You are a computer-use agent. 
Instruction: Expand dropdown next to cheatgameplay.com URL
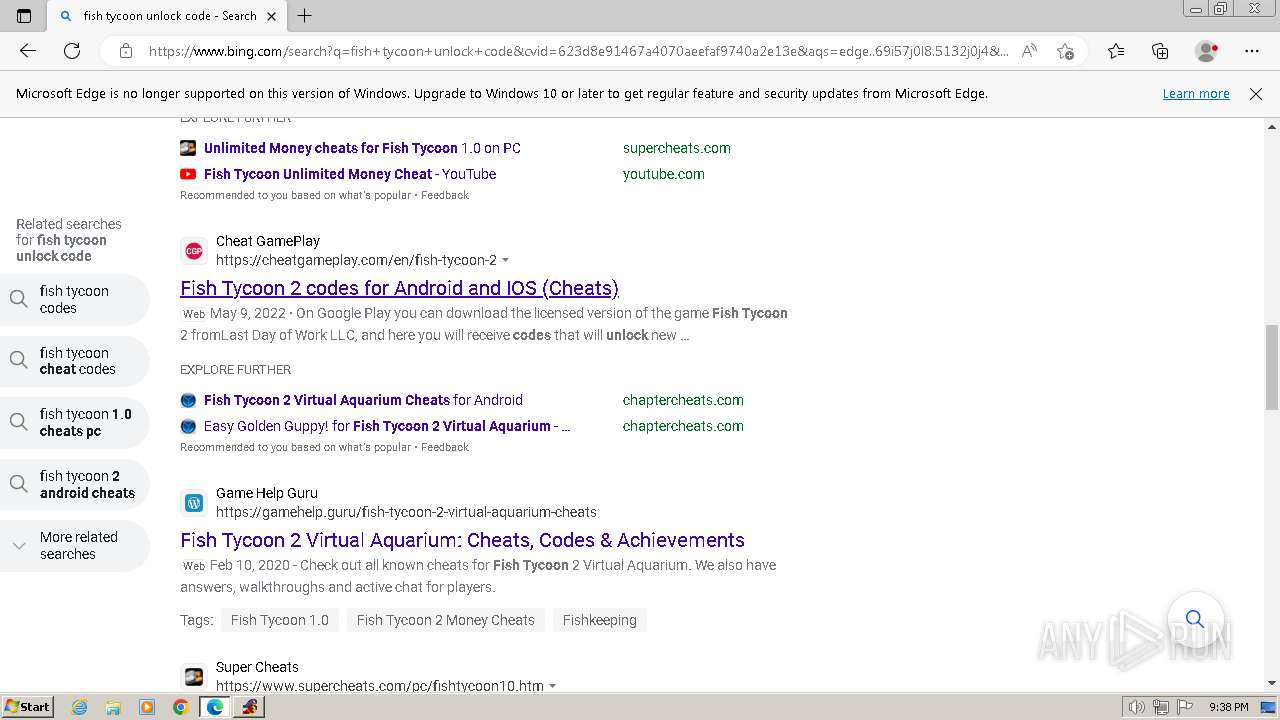[505, 260]
